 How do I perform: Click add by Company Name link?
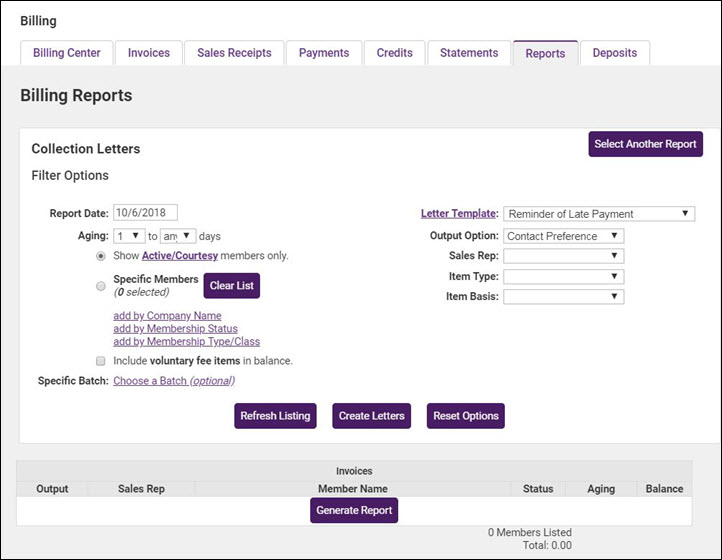pos(167,316)
